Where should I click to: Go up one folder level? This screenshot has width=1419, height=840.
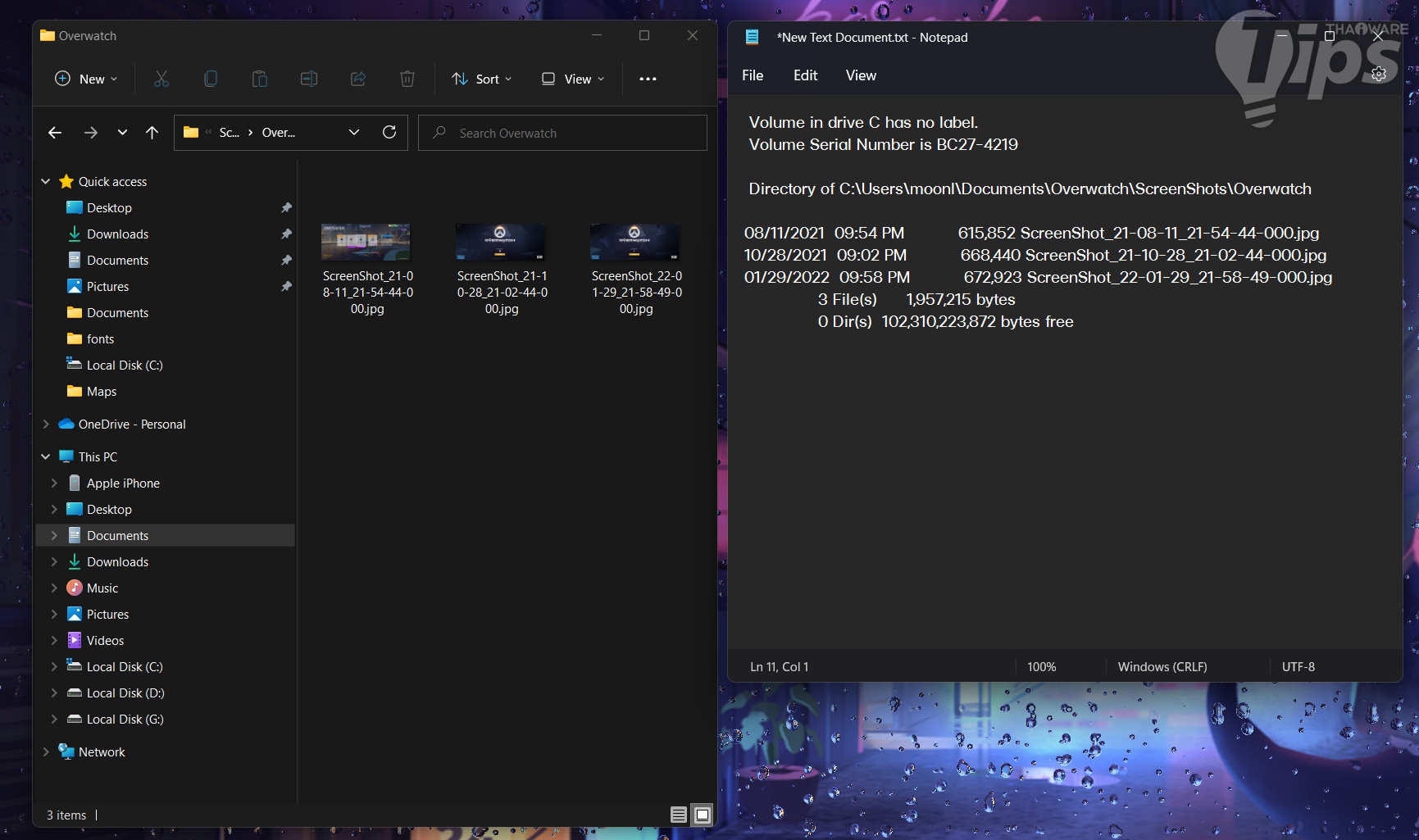pos(152,133)
